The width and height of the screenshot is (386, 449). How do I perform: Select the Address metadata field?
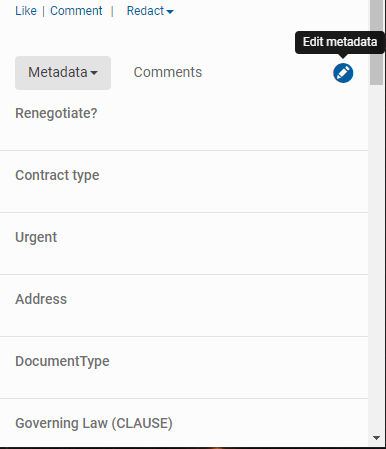(x=184, y=306)
